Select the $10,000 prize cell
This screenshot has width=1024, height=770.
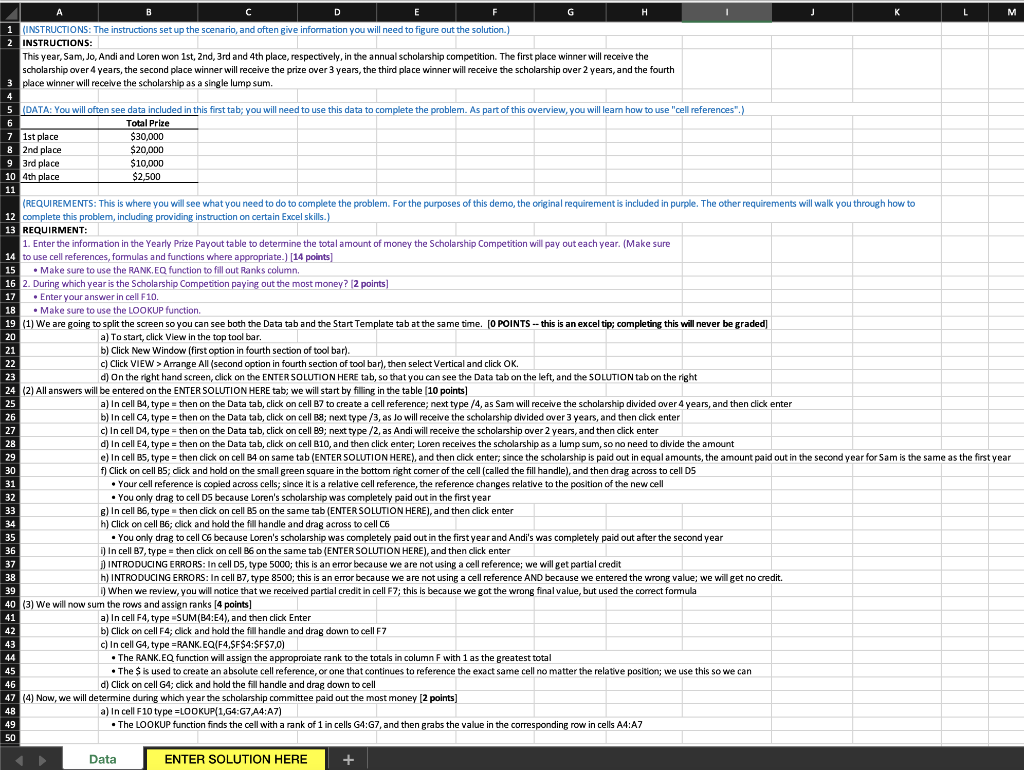(148, 163)
